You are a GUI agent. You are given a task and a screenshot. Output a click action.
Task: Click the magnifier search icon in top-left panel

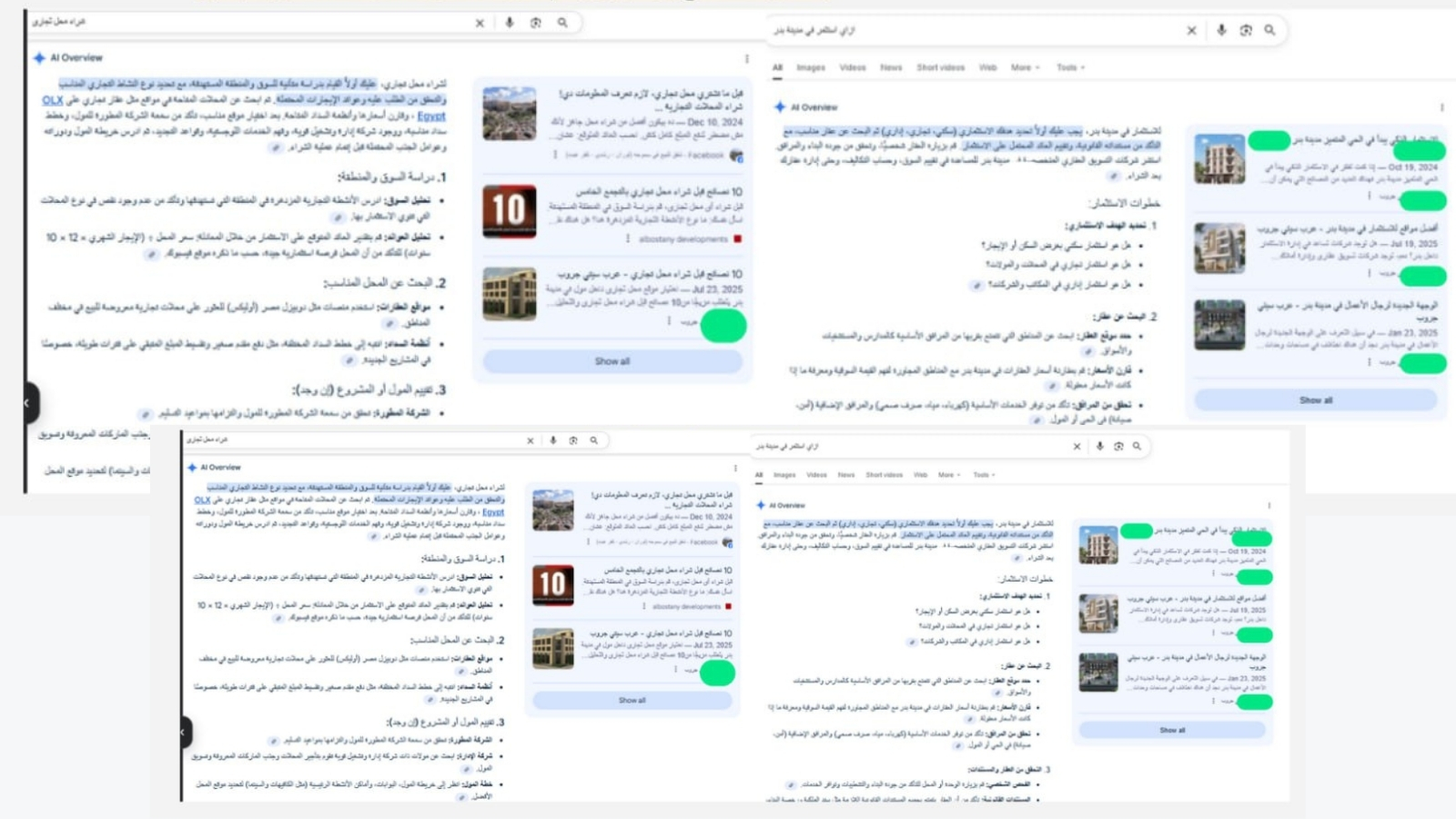(x=562, y=23)
